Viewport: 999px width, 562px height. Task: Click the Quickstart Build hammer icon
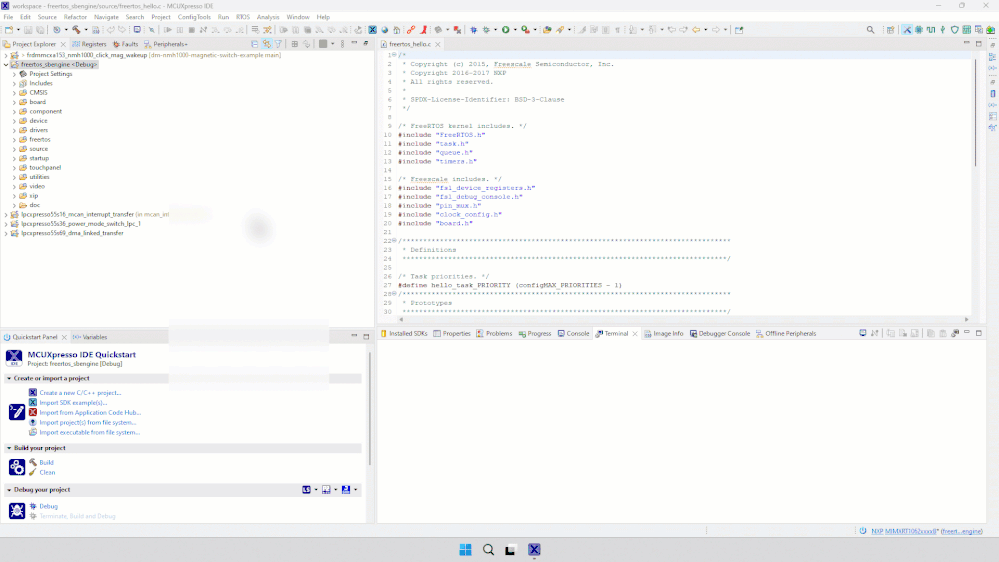click(32, 463)
